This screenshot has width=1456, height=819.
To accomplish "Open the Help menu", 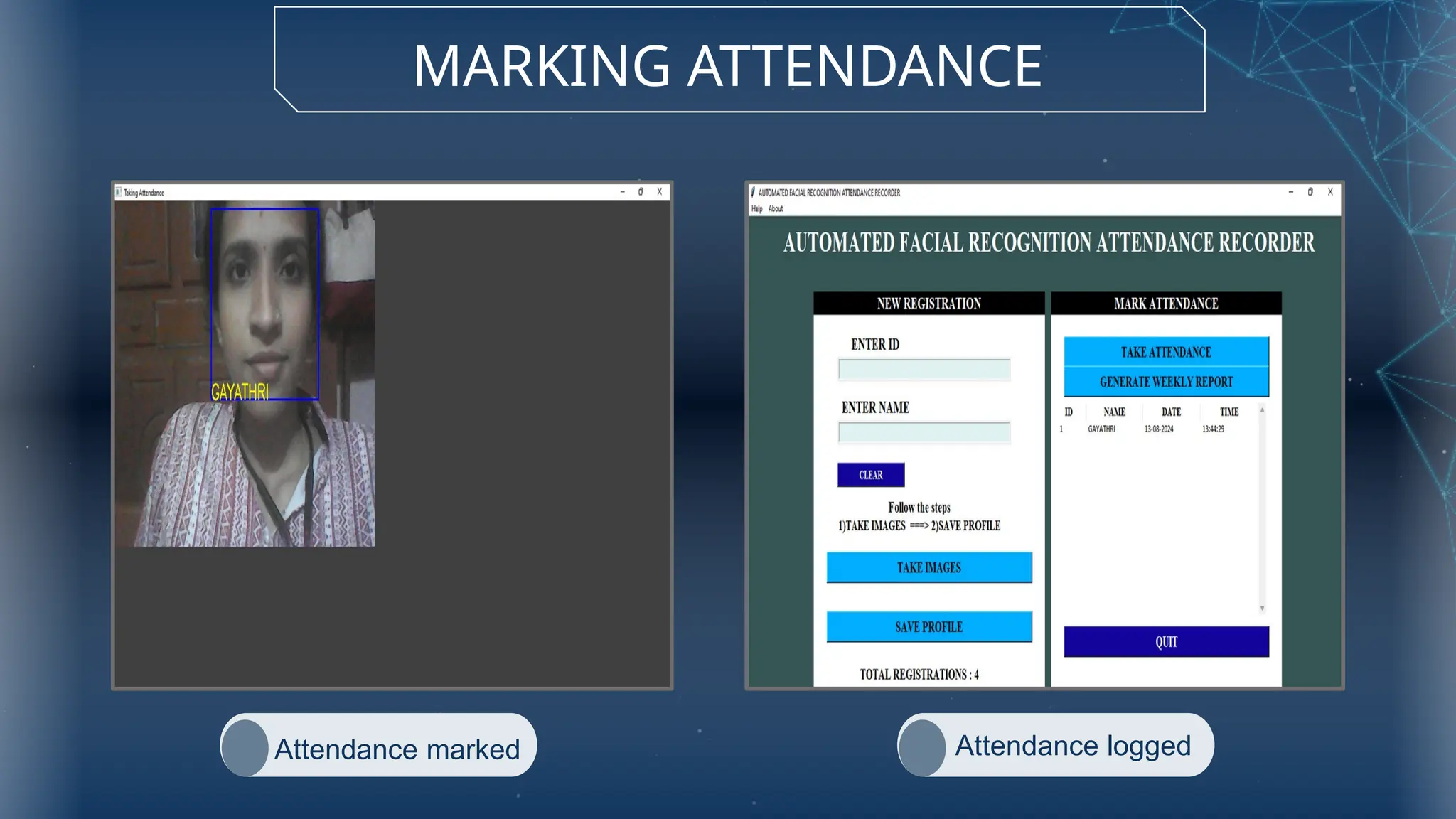I will click(x=756, y=209).
